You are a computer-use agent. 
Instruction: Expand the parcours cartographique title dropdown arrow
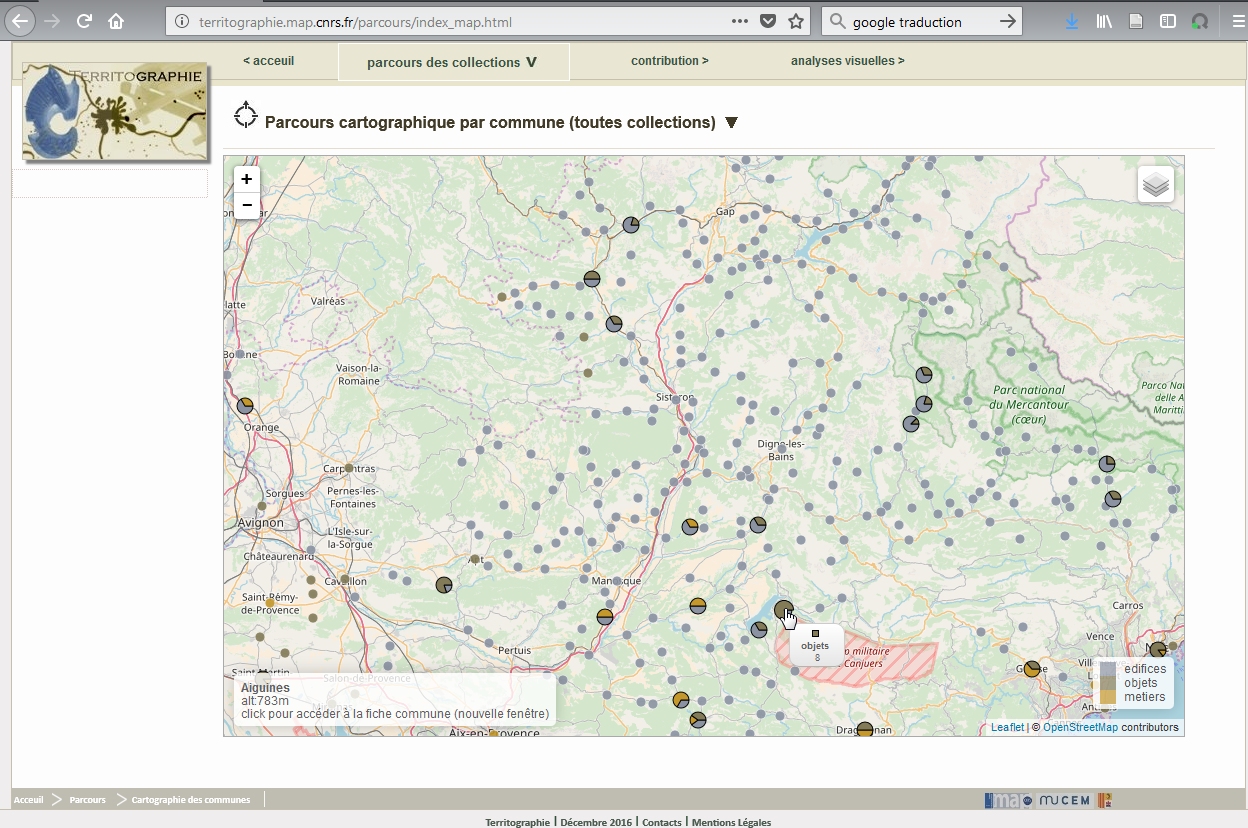(x=731, y=123)
